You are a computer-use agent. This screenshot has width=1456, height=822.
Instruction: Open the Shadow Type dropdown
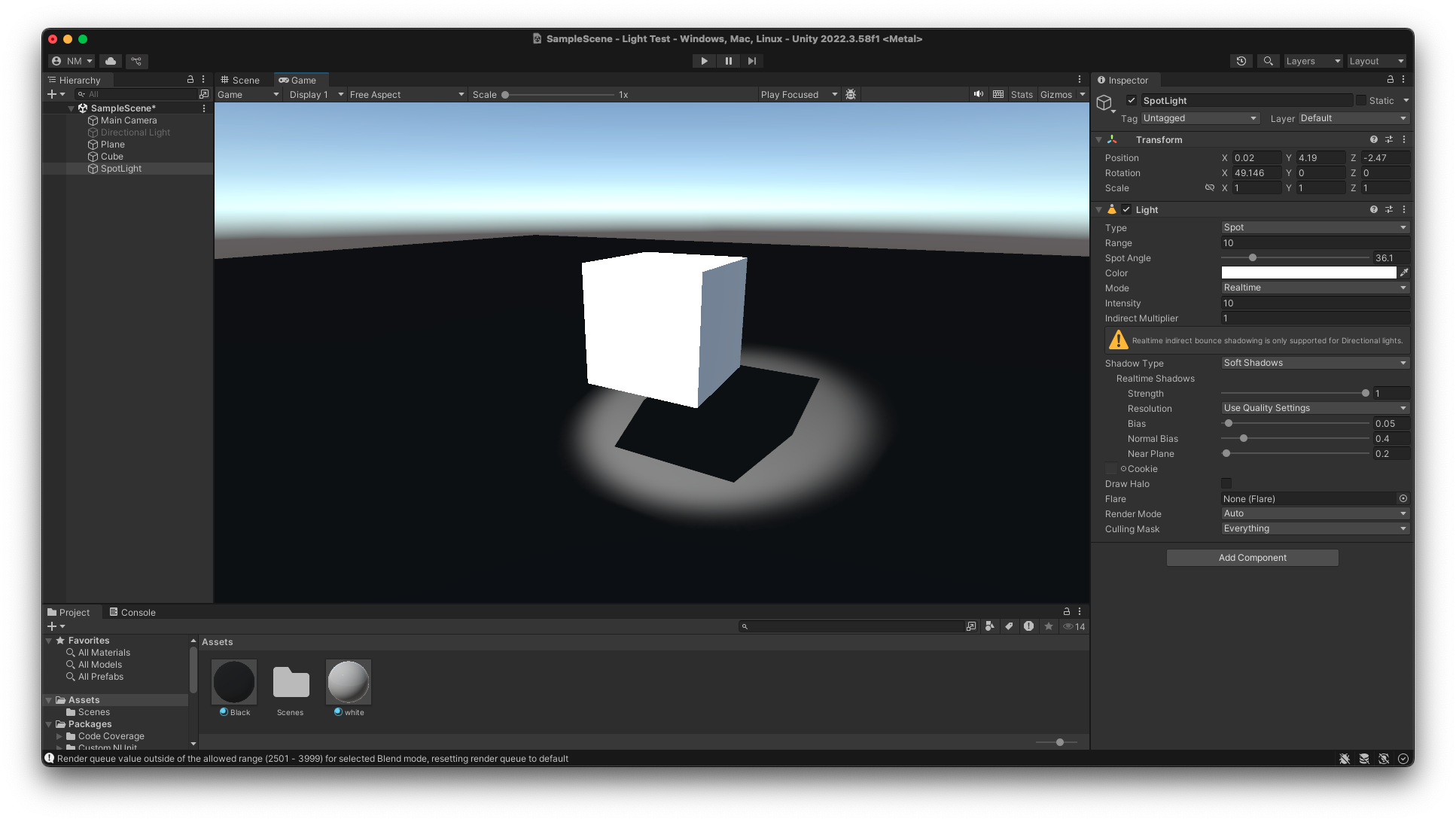click(x=1314, y=363)
